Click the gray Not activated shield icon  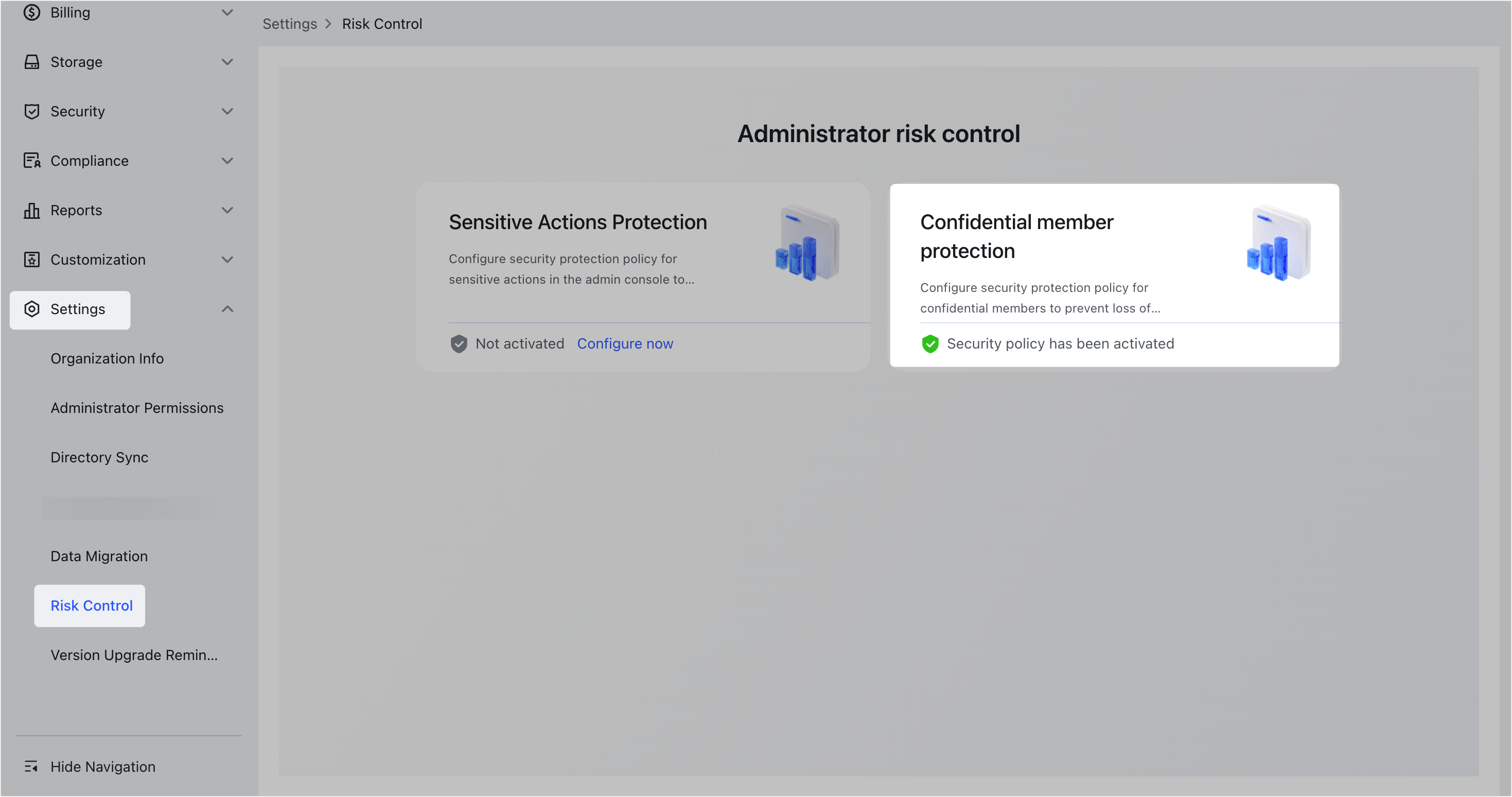tap(459, 343)
